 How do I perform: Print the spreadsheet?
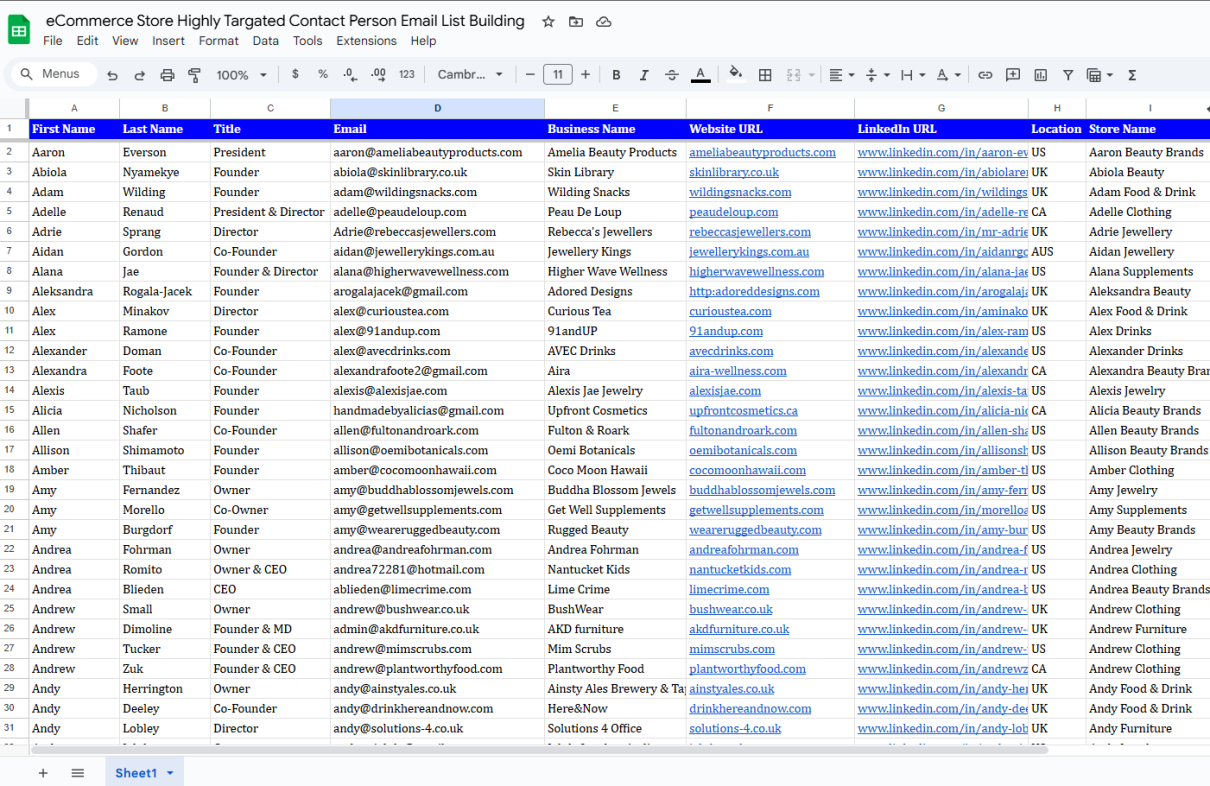point(168,75)
